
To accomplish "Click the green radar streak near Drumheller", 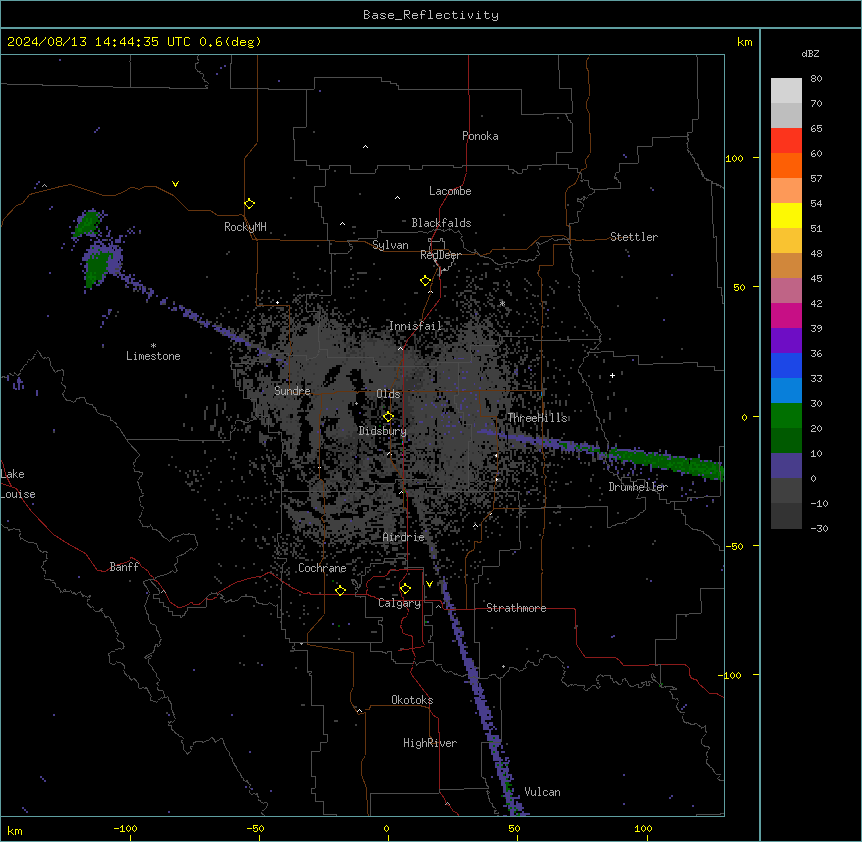I will [x=666, y=462].
